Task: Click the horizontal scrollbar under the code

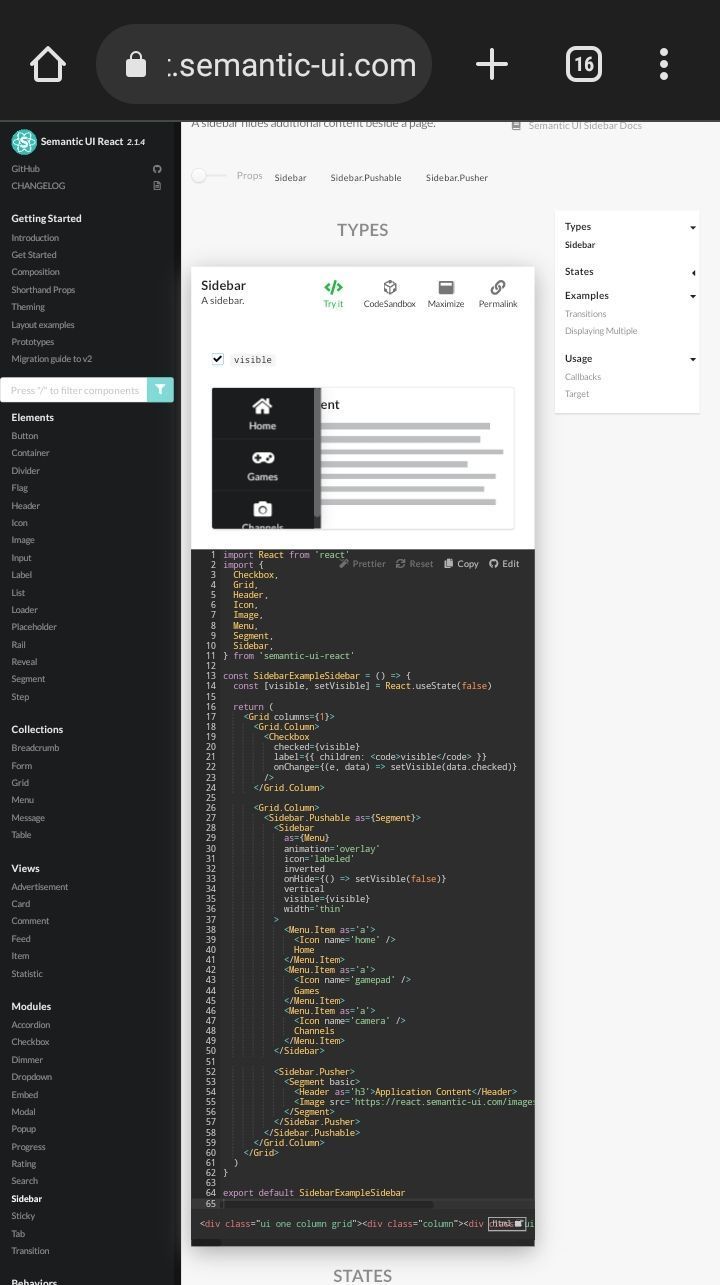Action: coord(329,1205)
